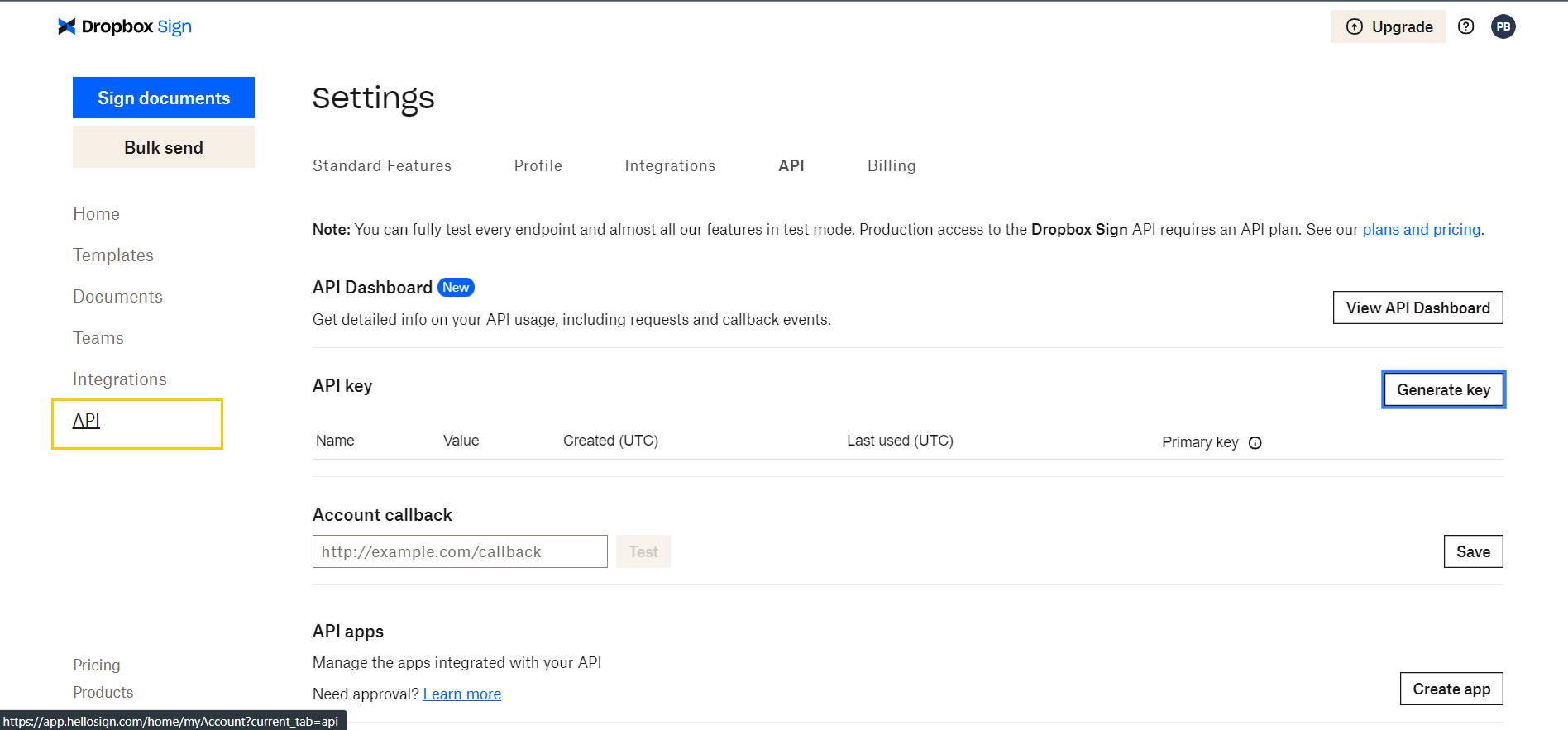Click the Dropbox Sign logo
This screenshot has width=1568, height=730.
(125, 26)
